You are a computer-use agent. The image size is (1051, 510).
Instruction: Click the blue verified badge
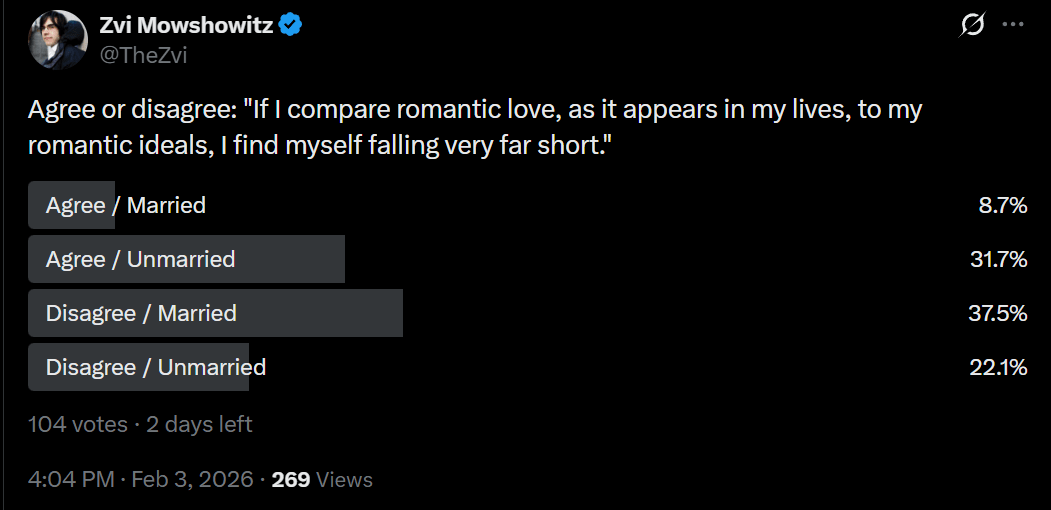(290, 25)
